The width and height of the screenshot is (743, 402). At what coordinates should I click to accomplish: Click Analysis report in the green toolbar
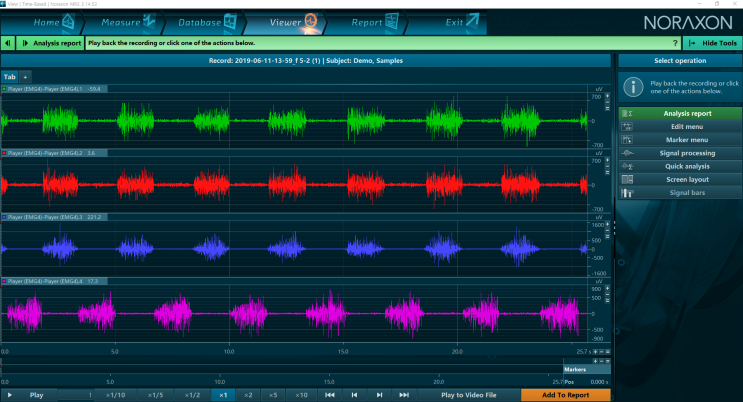[x=51, y=43]
